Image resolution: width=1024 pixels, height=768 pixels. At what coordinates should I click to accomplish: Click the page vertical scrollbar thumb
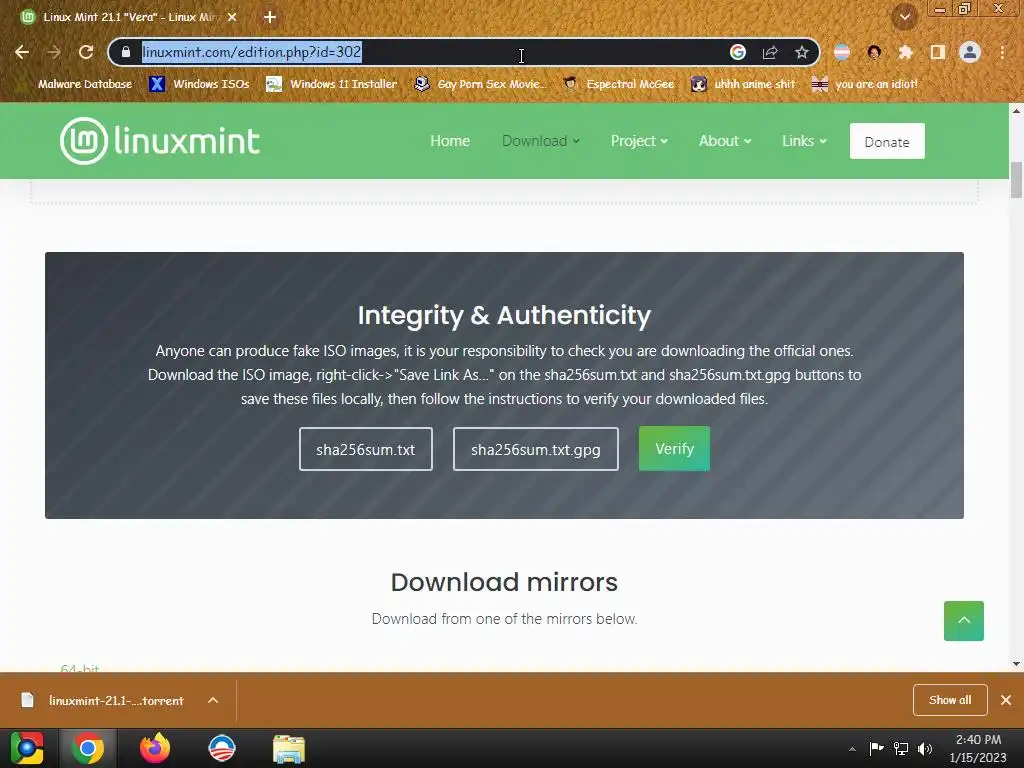pos(1016,180)
